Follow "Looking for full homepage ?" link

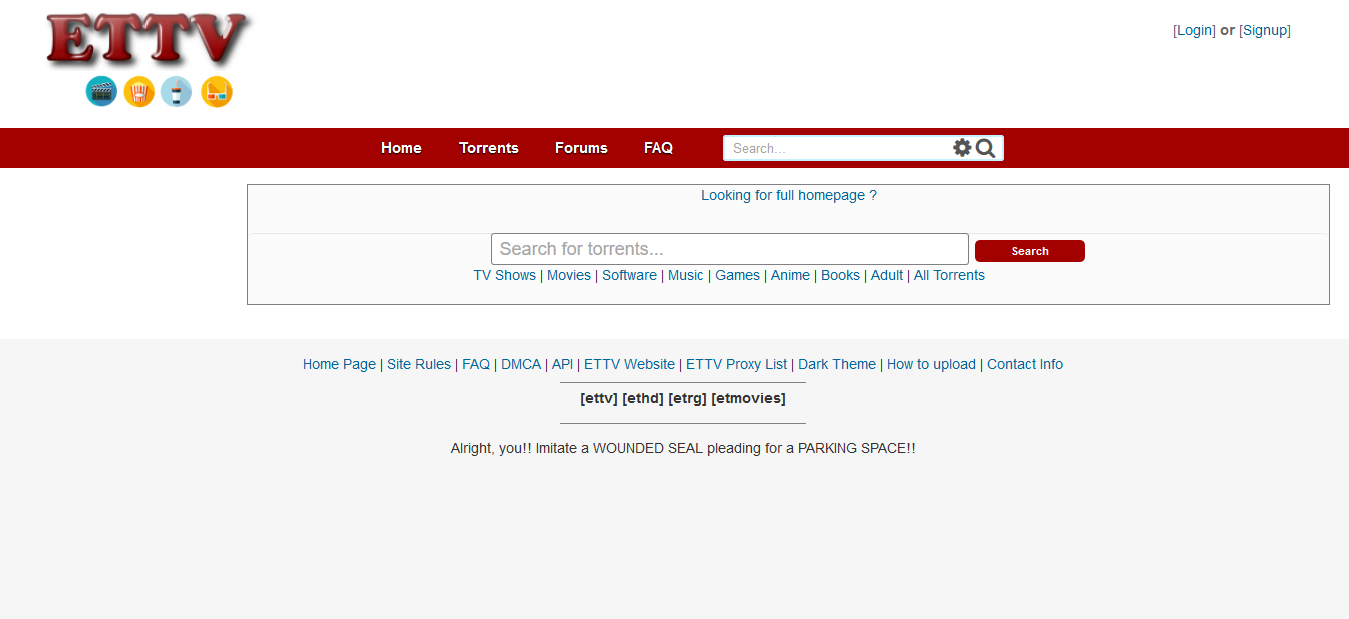(789, 195)
